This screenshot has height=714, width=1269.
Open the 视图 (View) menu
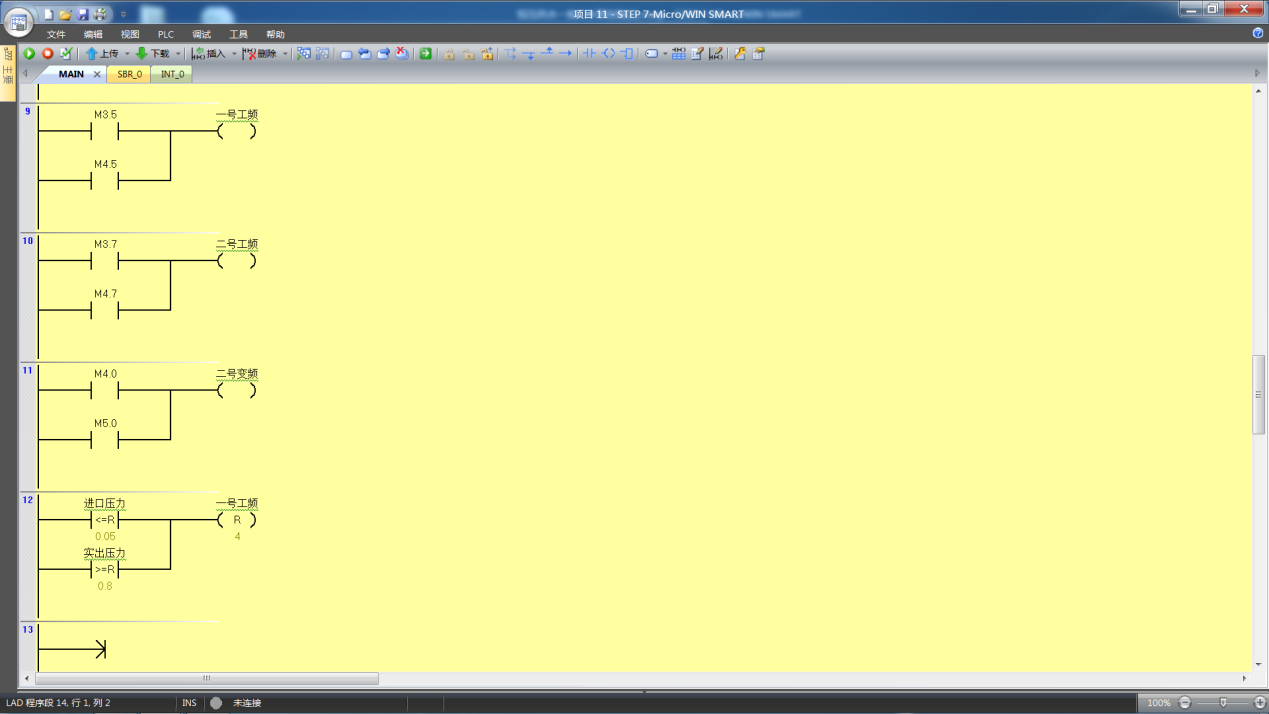point(130,34)
